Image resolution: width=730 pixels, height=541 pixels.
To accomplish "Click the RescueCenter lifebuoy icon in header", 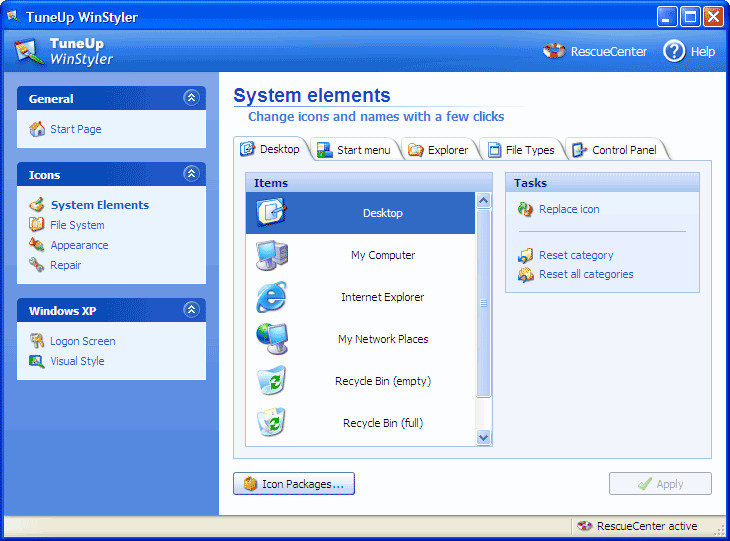I will [x=554, y=51].
